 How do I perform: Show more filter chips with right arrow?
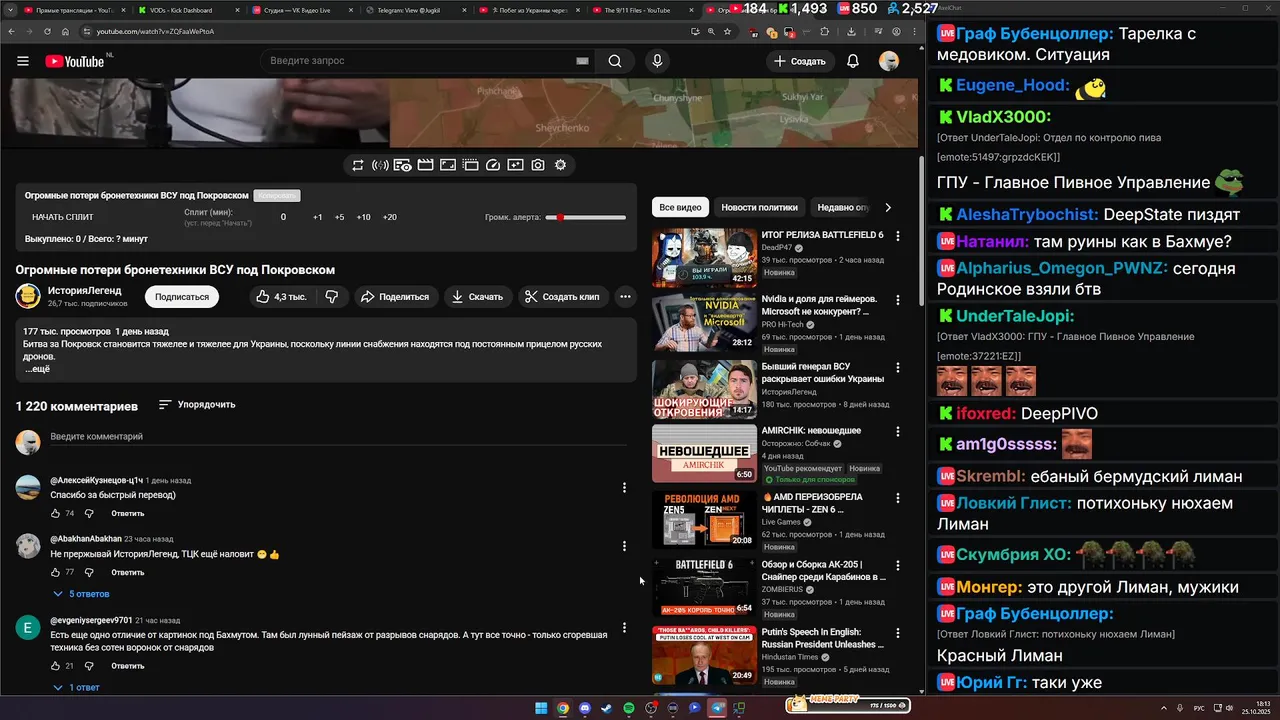pos(887,207)
